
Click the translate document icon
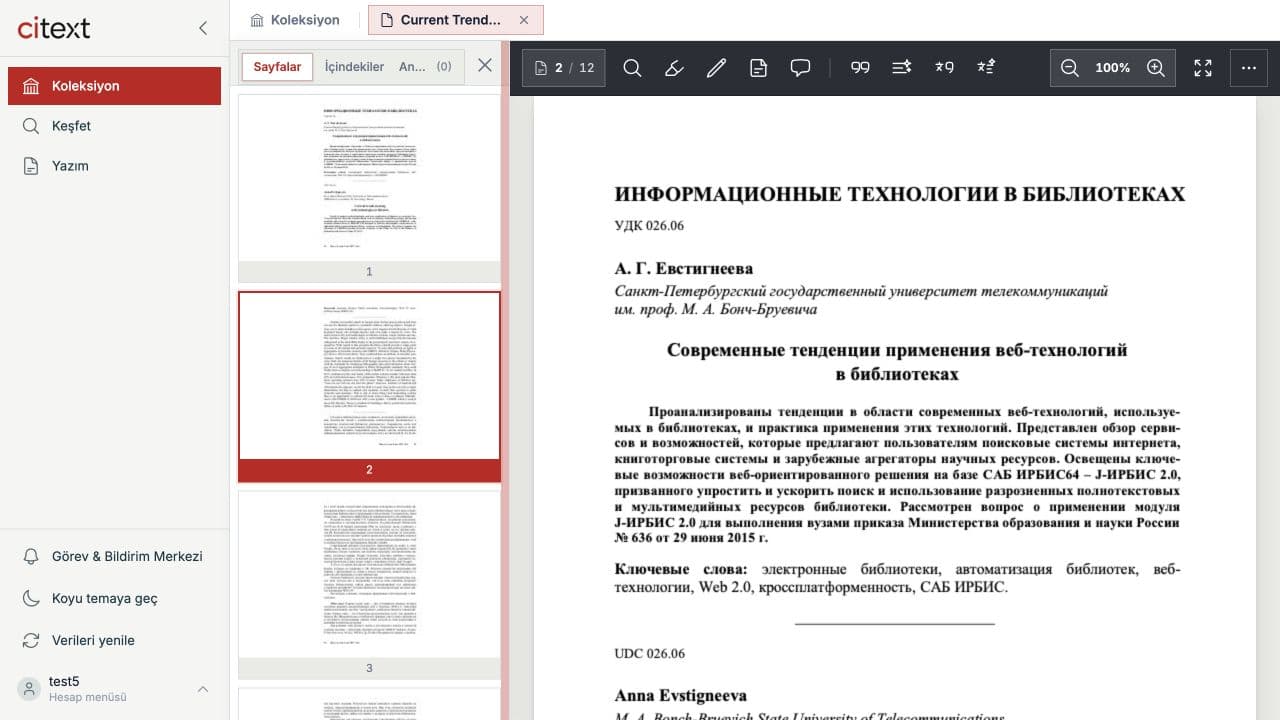(986, 68)
